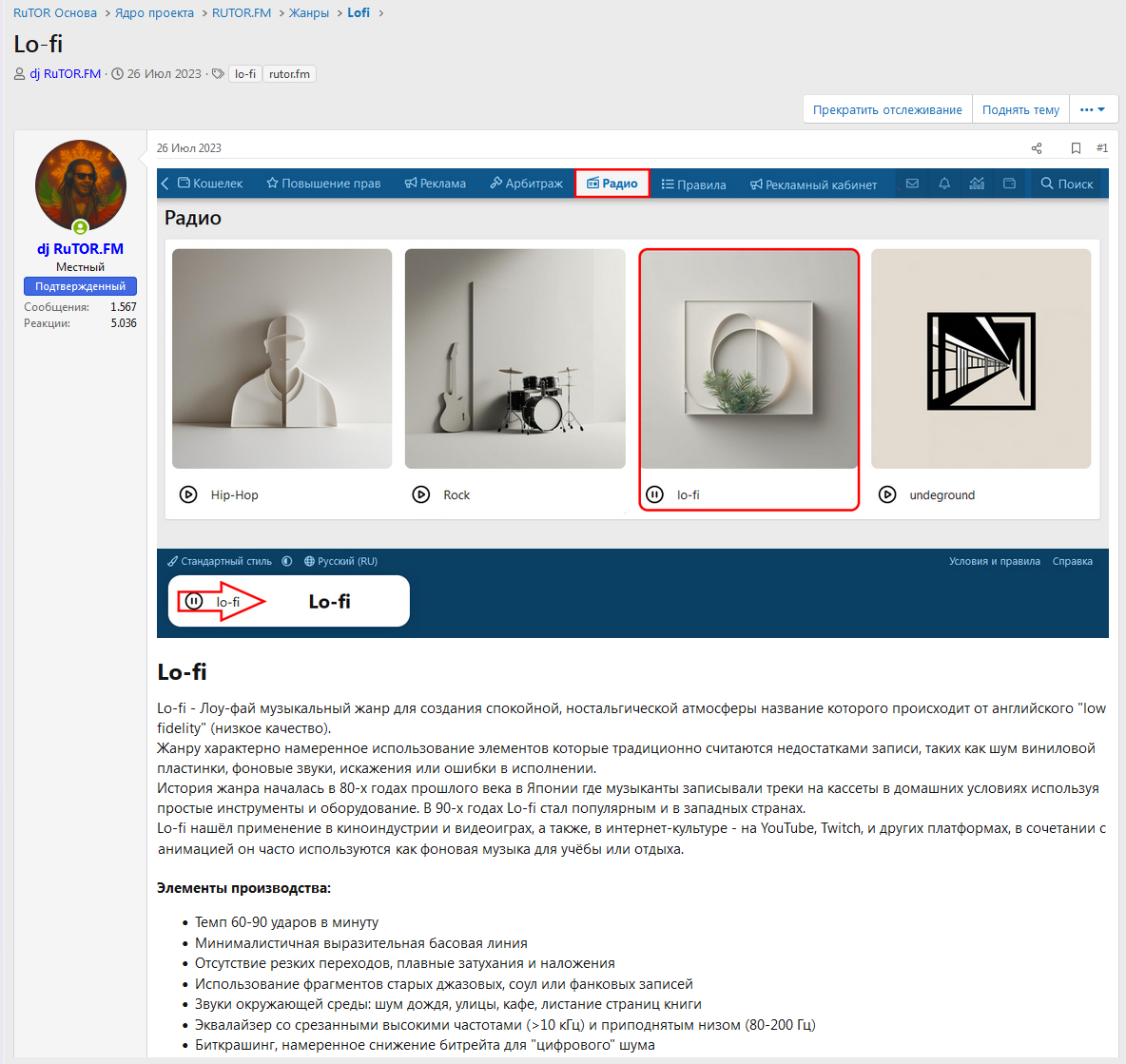1126x1064 pixels.
Task: Open the Русский (RU) language chooser
Action: coord(340,561)
